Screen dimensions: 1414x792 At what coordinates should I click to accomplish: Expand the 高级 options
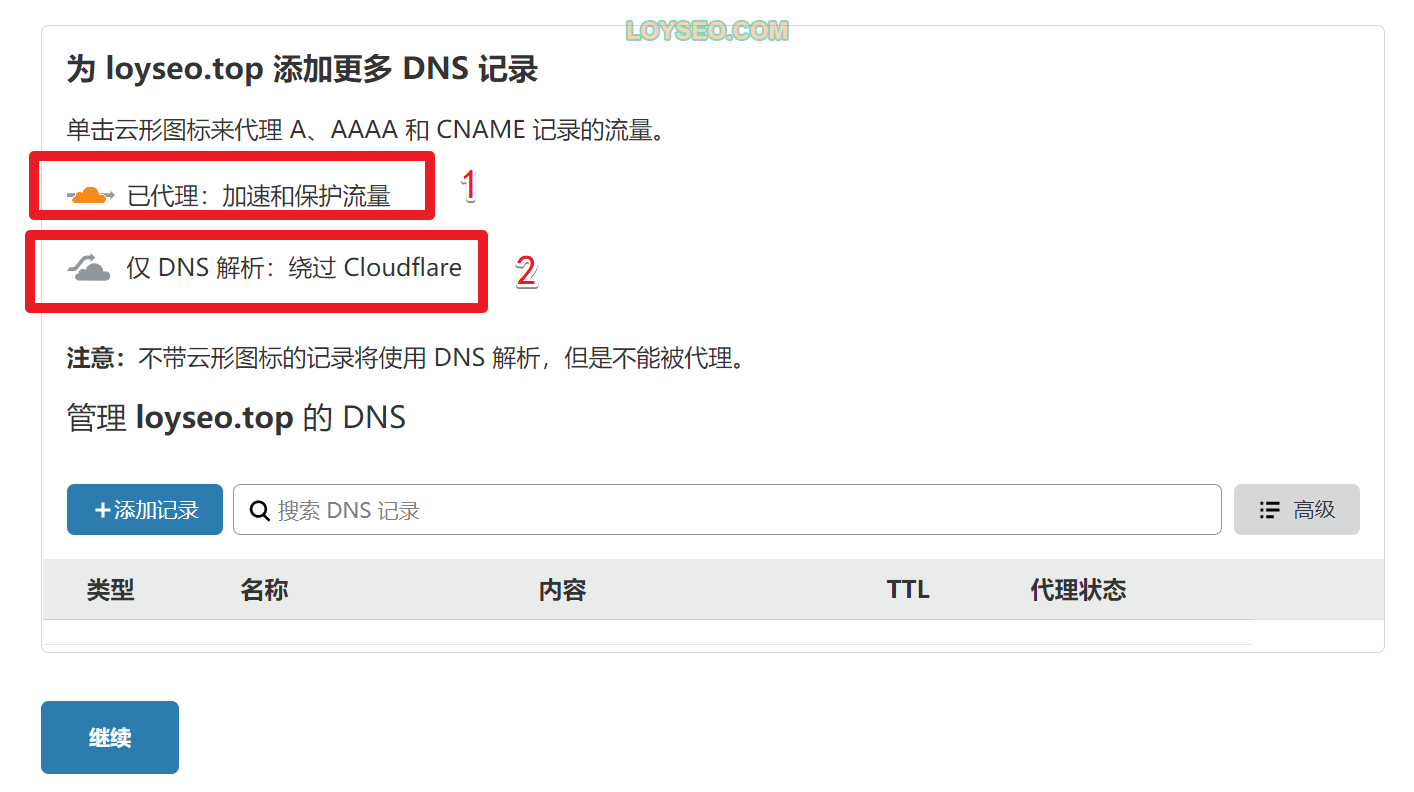(1297, 510)
